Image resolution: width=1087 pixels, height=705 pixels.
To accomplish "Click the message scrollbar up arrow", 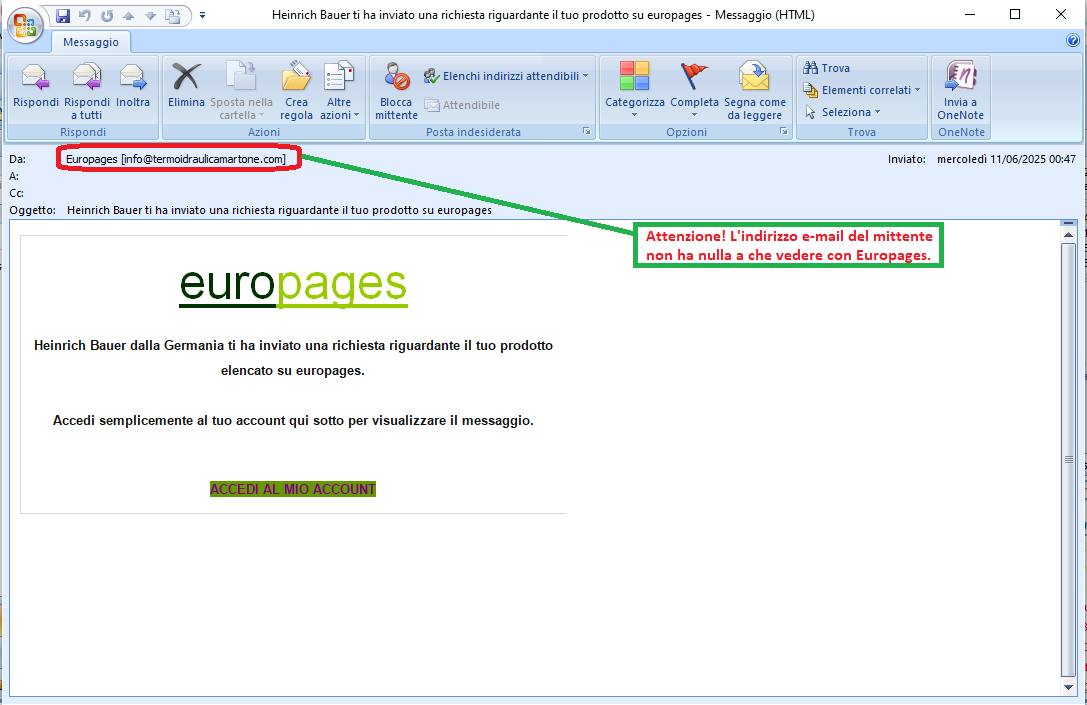I will [x=1068, y=235].
